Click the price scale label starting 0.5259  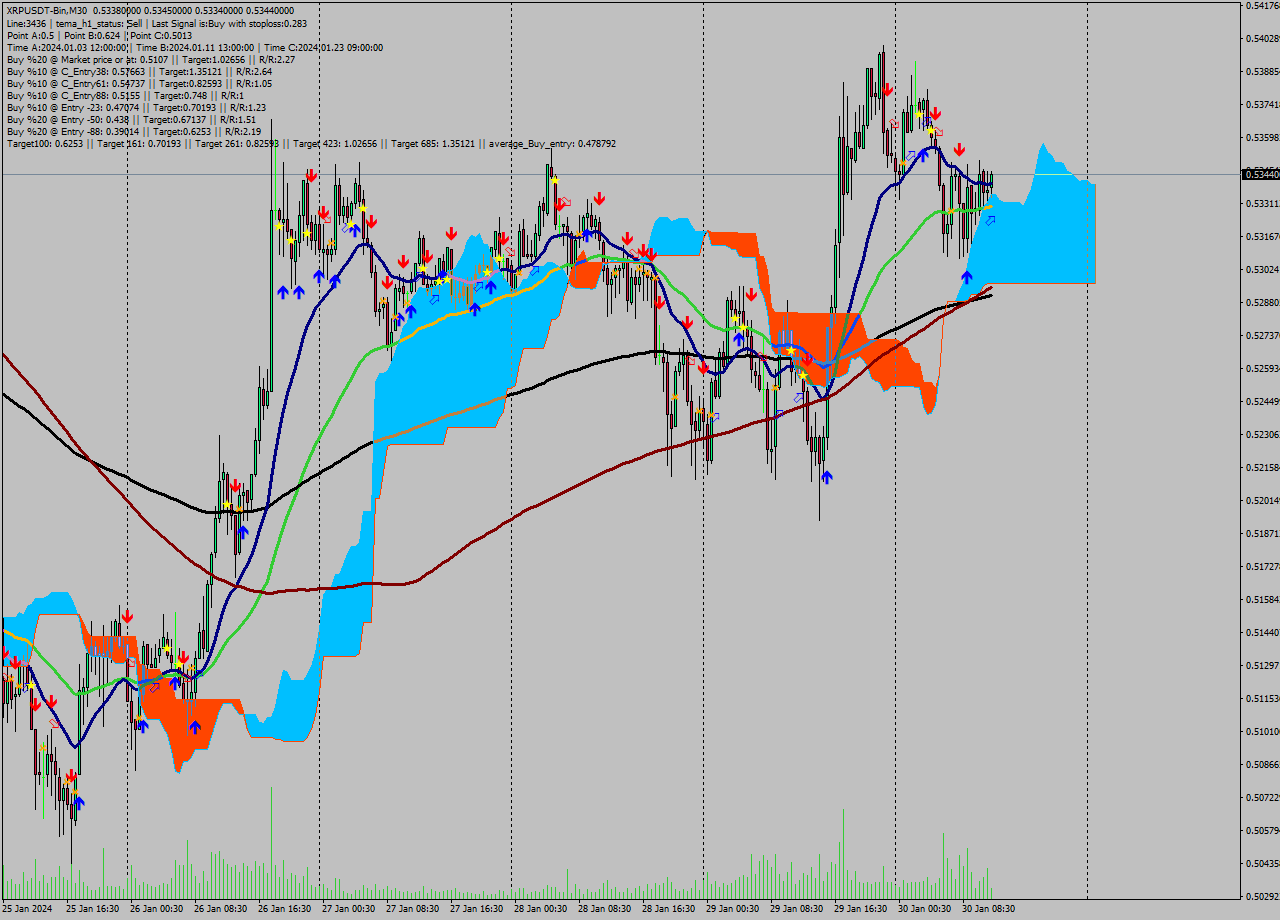[x=1262, y=369]
